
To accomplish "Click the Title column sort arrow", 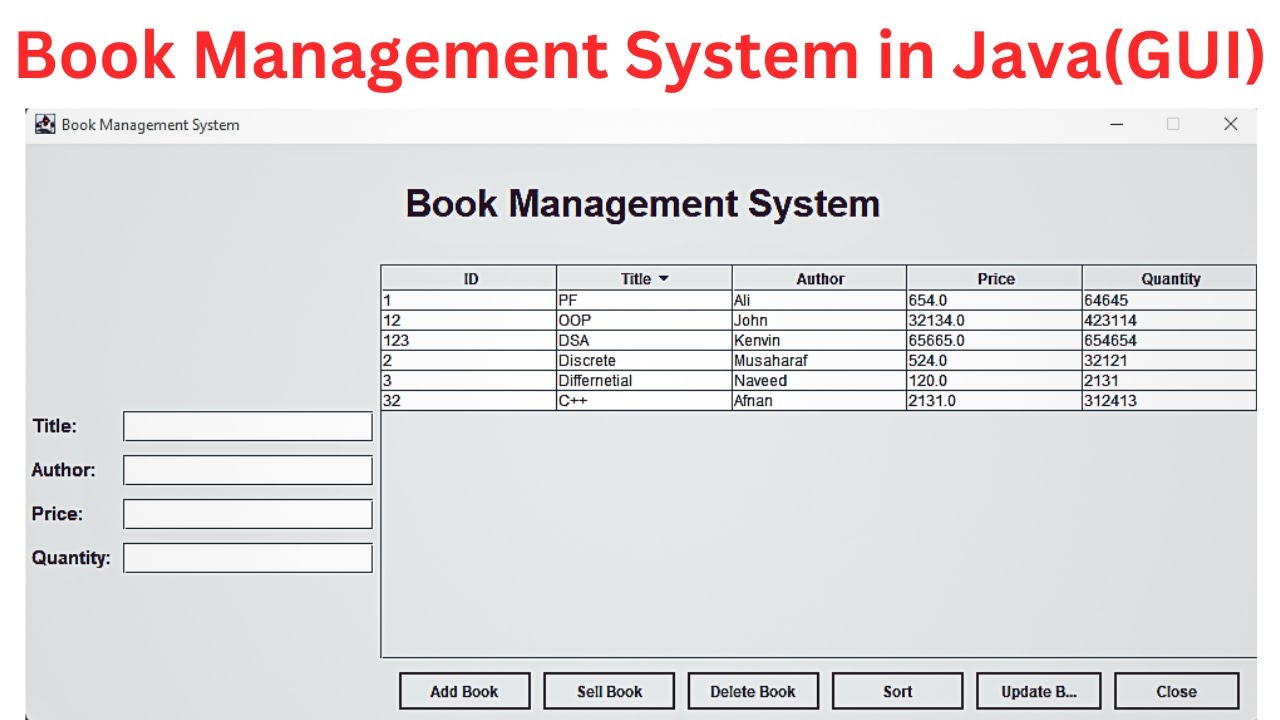I will click(x=663, y=279).
